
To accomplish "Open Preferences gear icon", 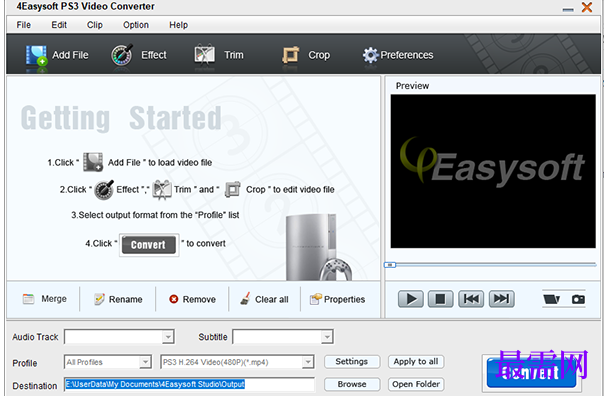I will (x=370, y=55).
